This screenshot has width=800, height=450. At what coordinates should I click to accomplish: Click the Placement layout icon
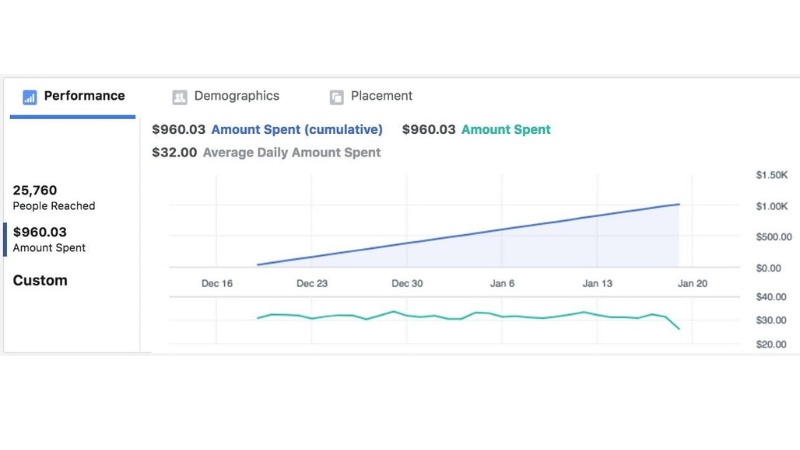337,97
